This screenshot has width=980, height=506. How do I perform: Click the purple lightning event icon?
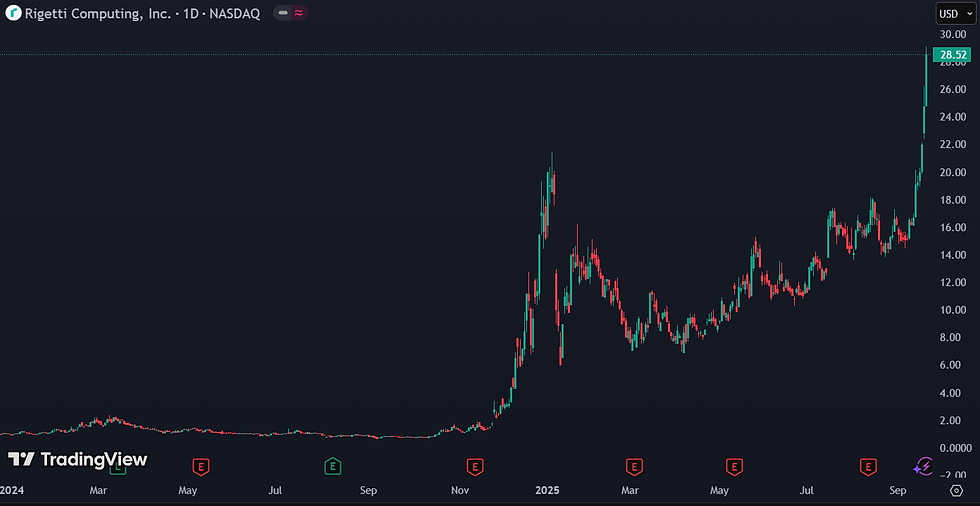tap(923, 466)
